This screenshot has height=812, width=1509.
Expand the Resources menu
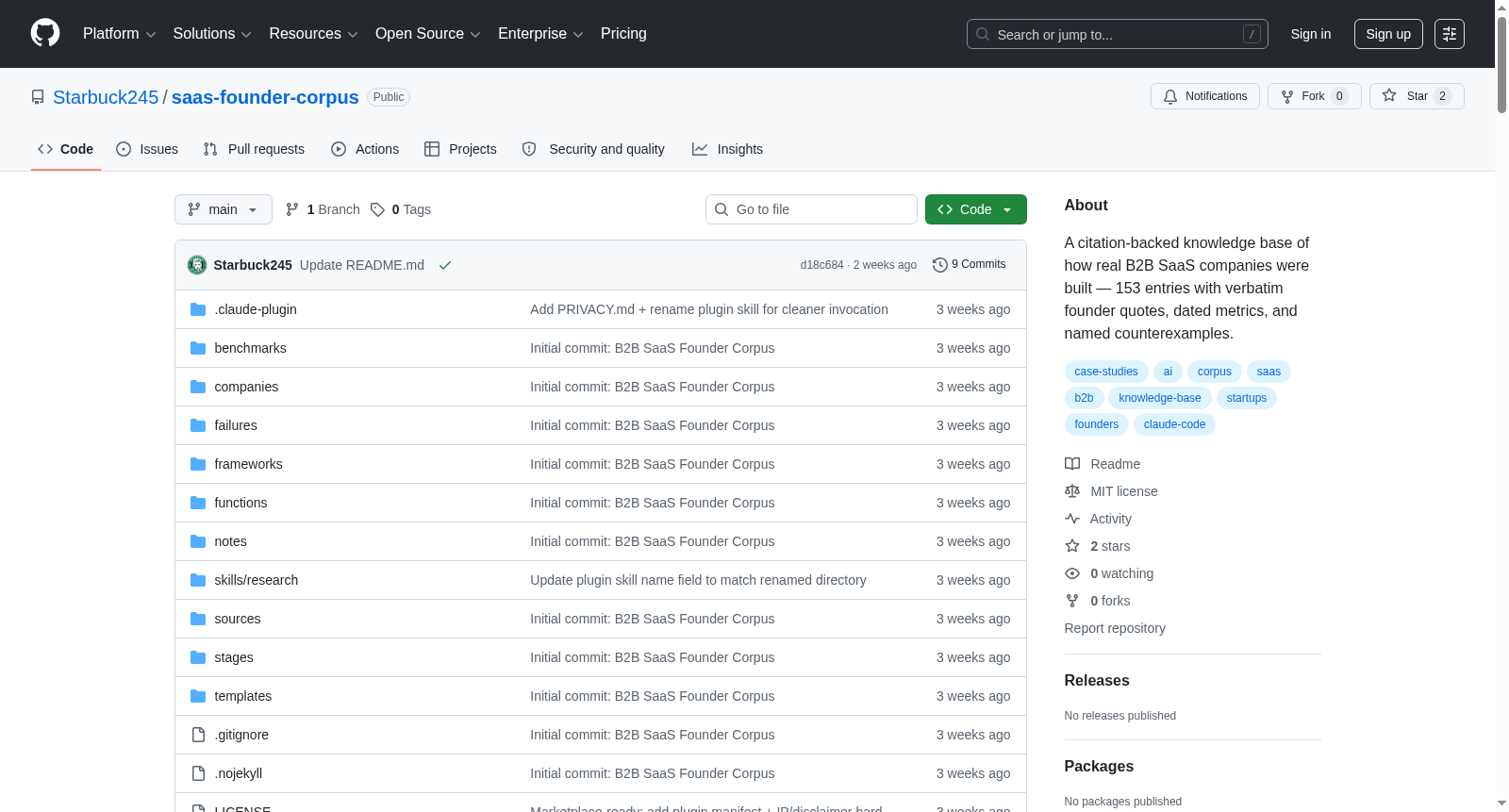coord(313,34)
